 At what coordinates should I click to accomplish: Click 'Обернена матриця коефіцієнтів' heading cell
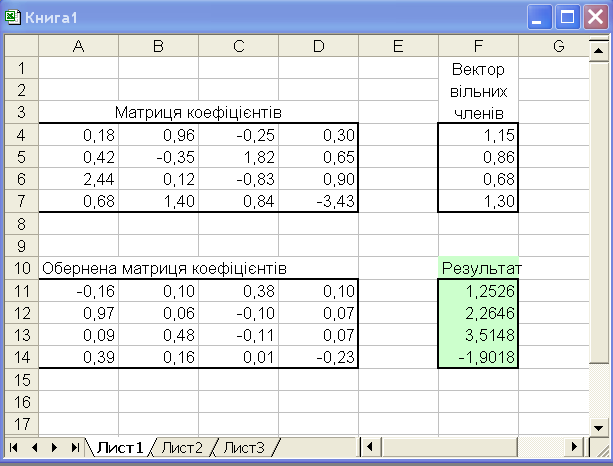(x=164, y=268)
